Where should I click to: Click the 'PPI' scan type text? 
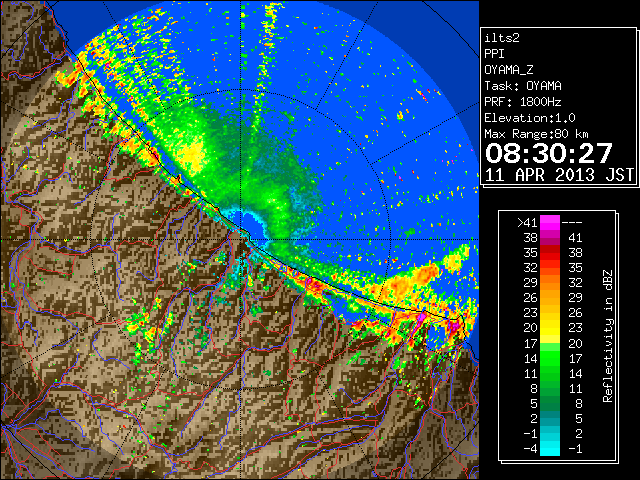click(494, 54)
